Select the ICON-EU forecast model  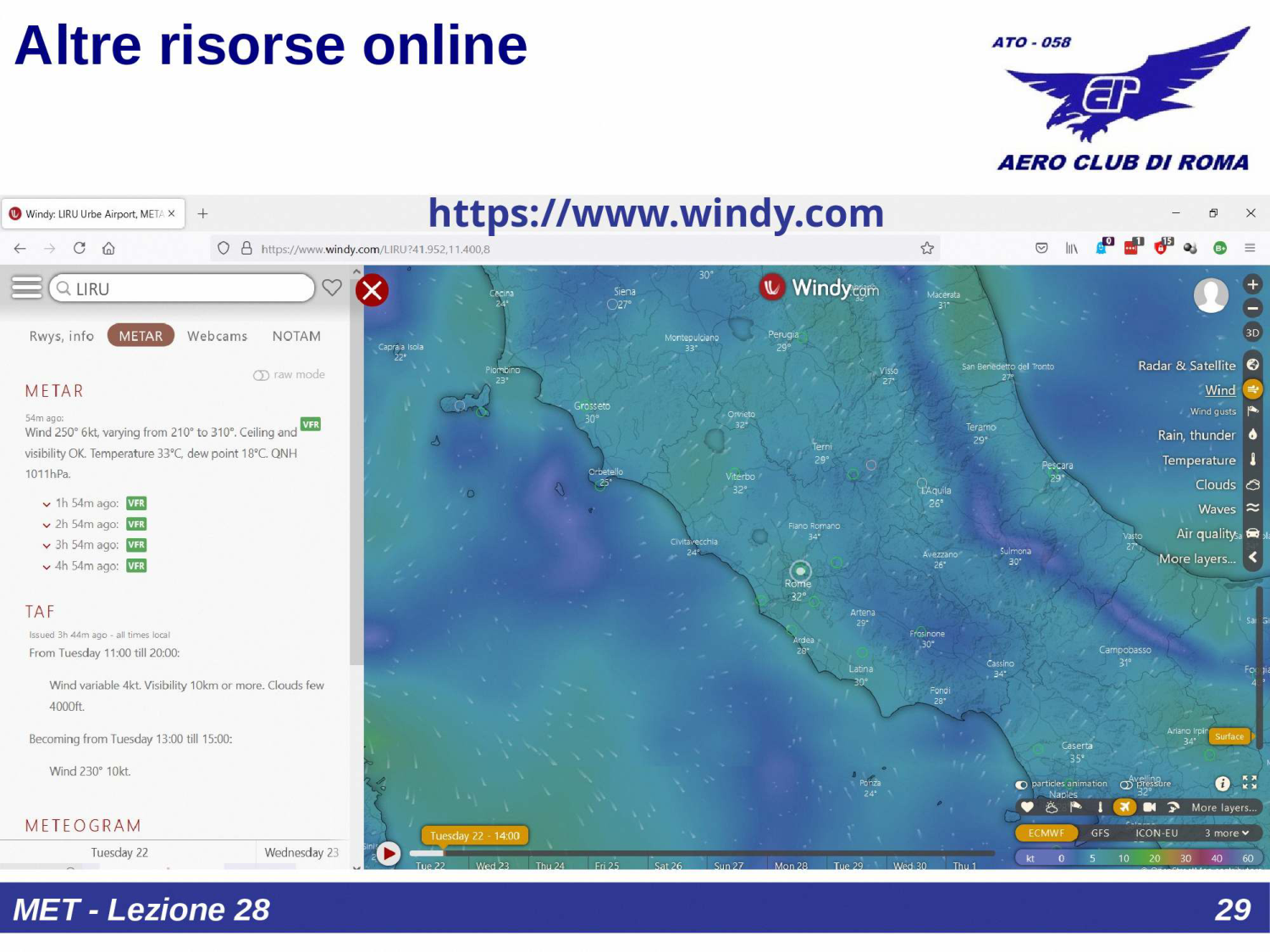(x=1157, y=834)
